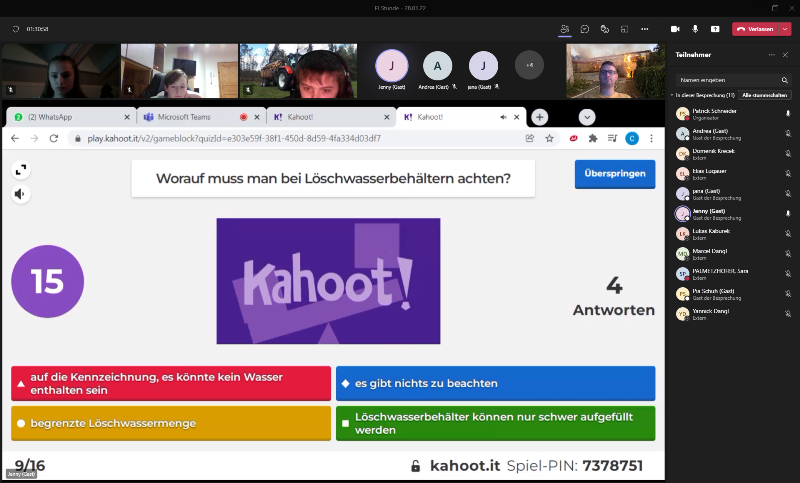Open the breakout rooms view icon
This screenshot has width=800, height=483.
625,29
